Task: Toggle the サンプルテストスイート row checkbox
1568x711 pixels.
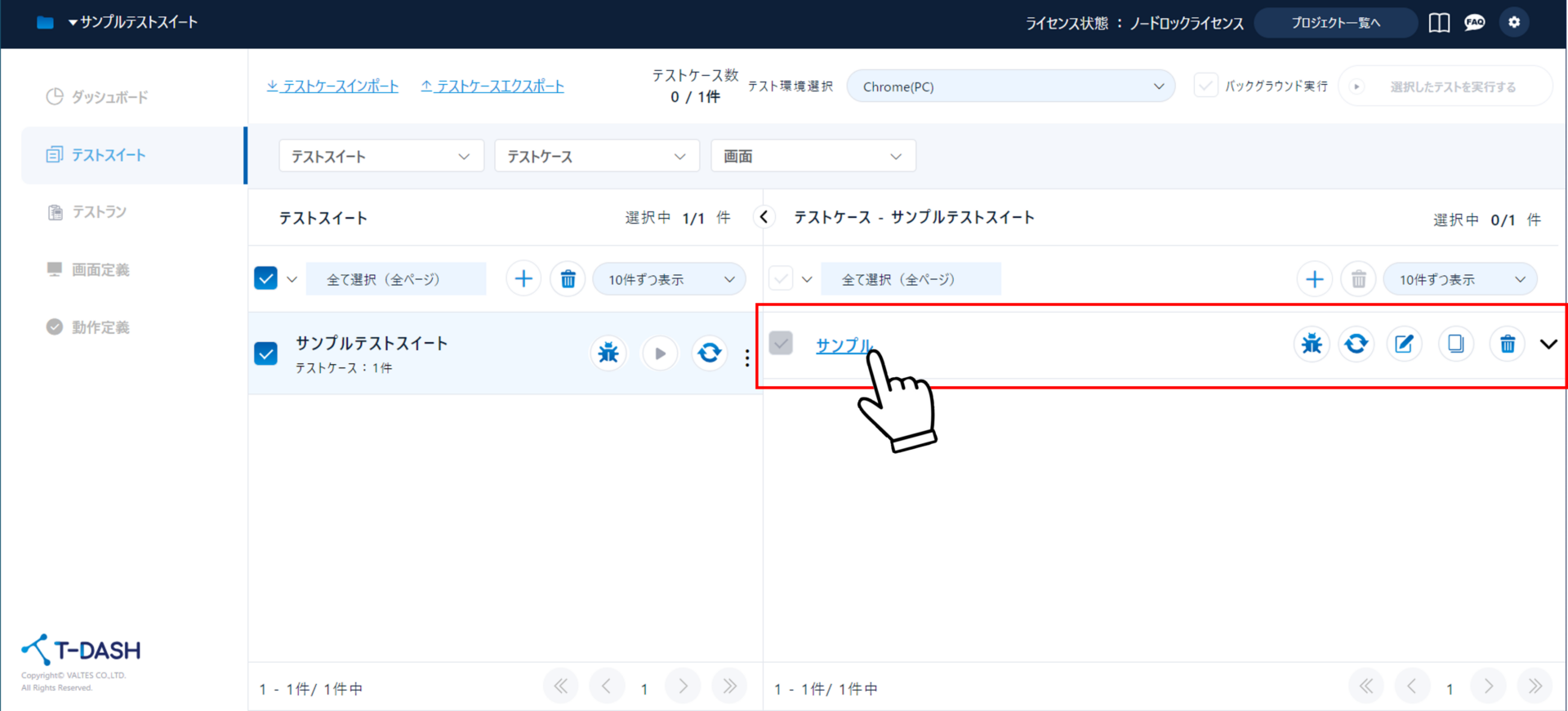Action: [x=266, y=353]
